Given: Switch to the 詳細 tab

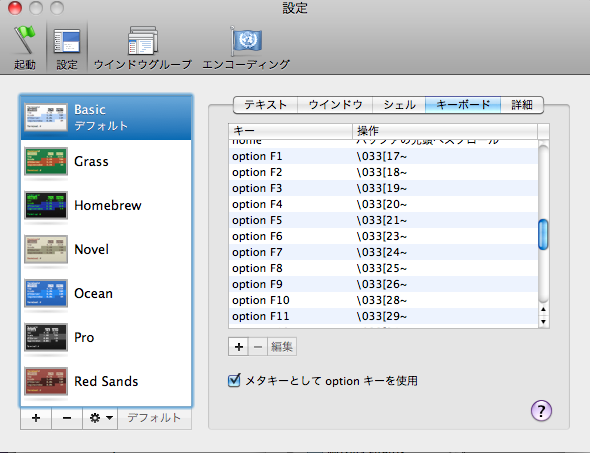Looking at the screenshot, I should click(x=522, y=105).
